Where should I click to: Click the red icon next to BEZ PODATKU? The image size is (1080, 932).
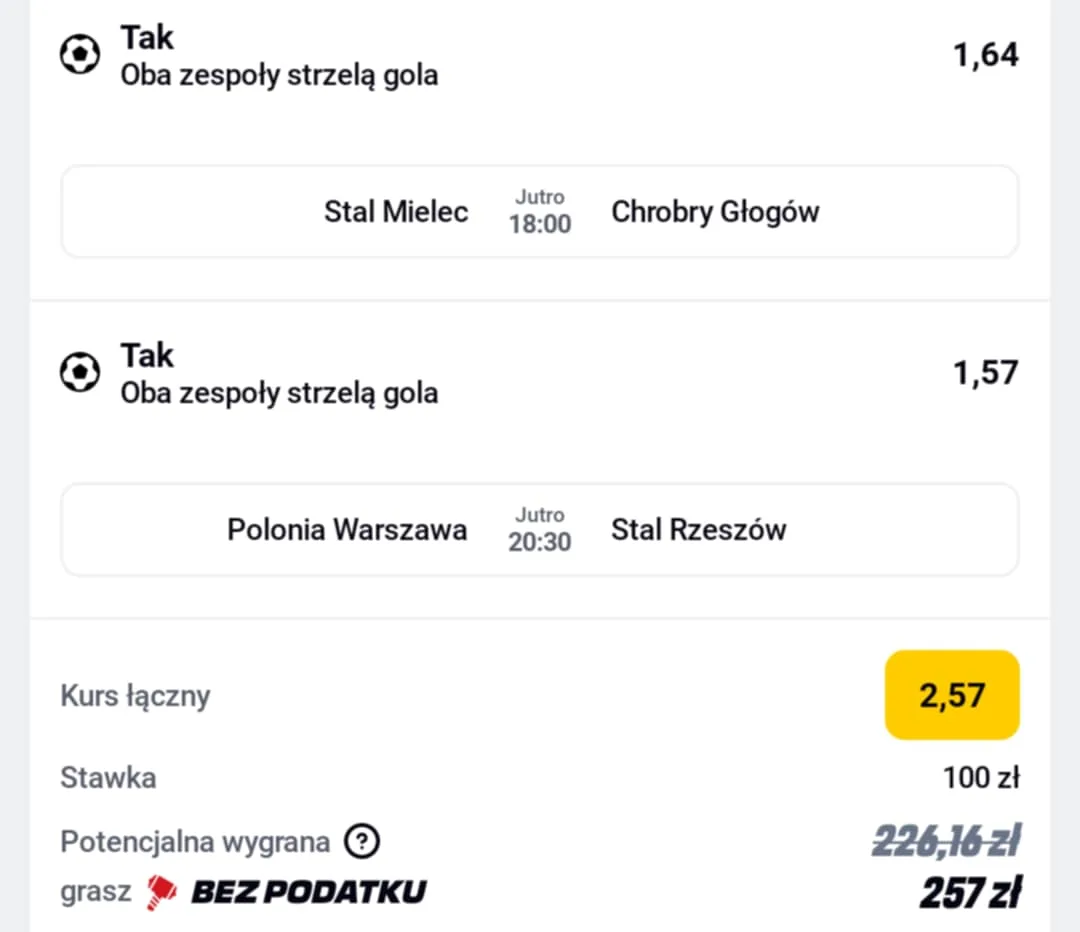161,891
